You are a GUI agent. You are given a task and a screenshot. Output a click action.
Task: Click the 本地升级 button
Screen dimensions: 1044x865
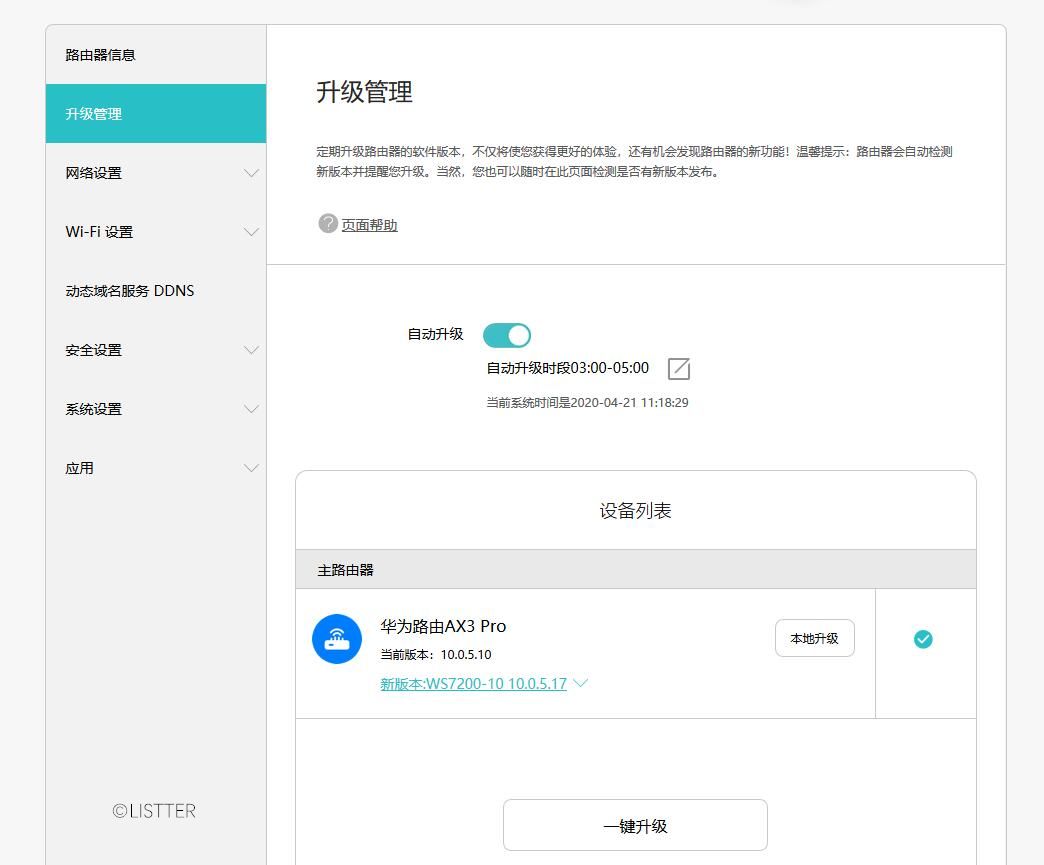(814, 638)
